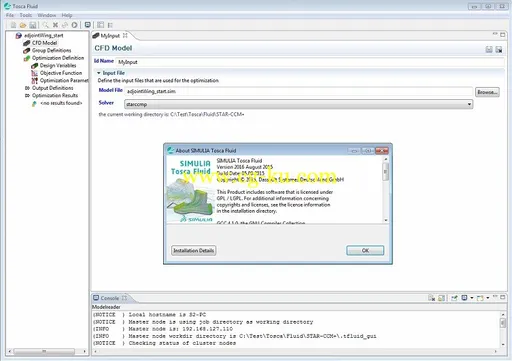The image size is (512, 361).
Task: Open the Help menu
Action: (67, 15)
